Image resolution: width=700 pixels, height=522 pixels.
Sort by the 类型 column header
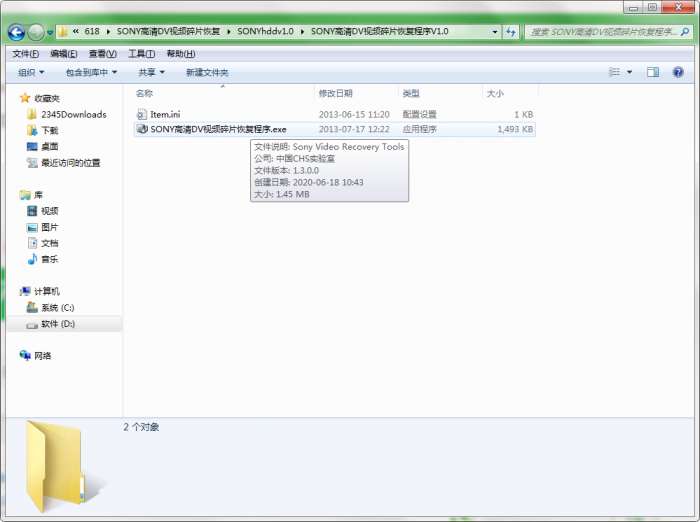click(x=440, y=93)
